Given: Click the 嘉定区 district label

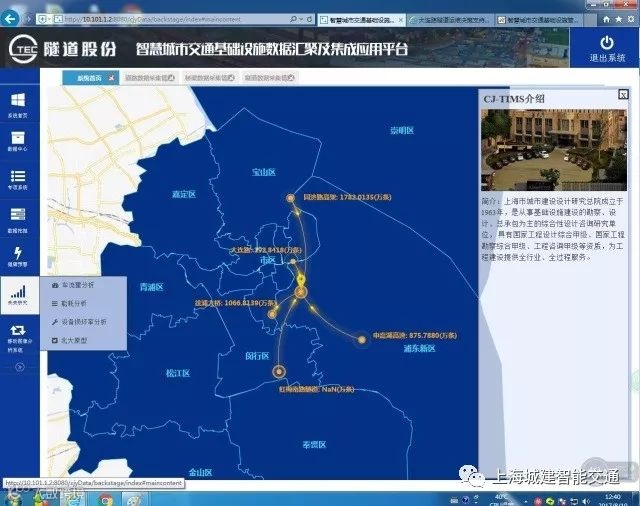Looking at the screenshot, I should [x=184, y=194].
